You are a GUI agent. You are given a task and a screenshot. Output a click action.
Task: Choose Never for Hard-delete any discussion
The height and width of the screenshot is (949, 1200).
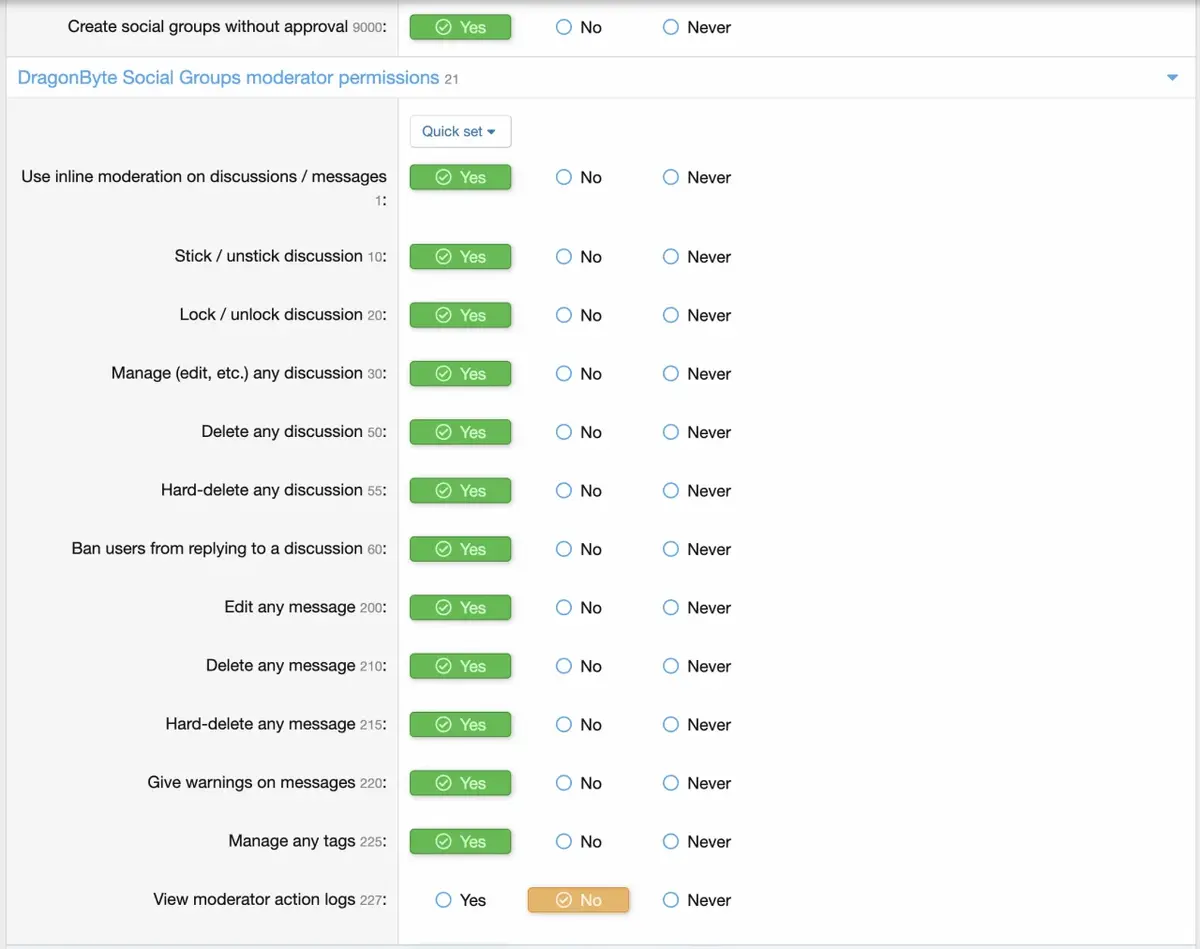tap(671, 491)
